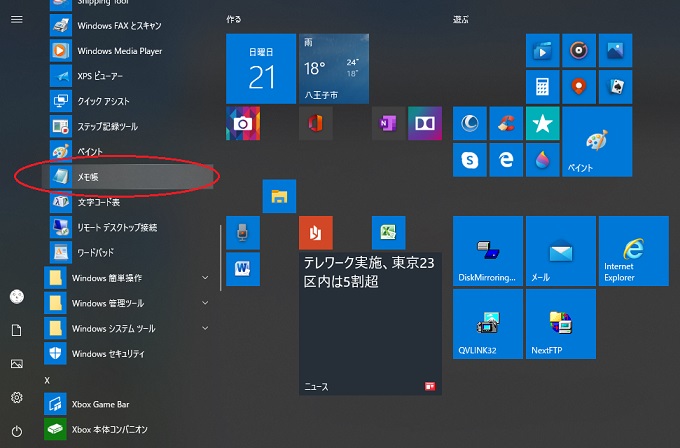Launch the Internet Explorer tile
680x448 pixels.
click(634, 251)
